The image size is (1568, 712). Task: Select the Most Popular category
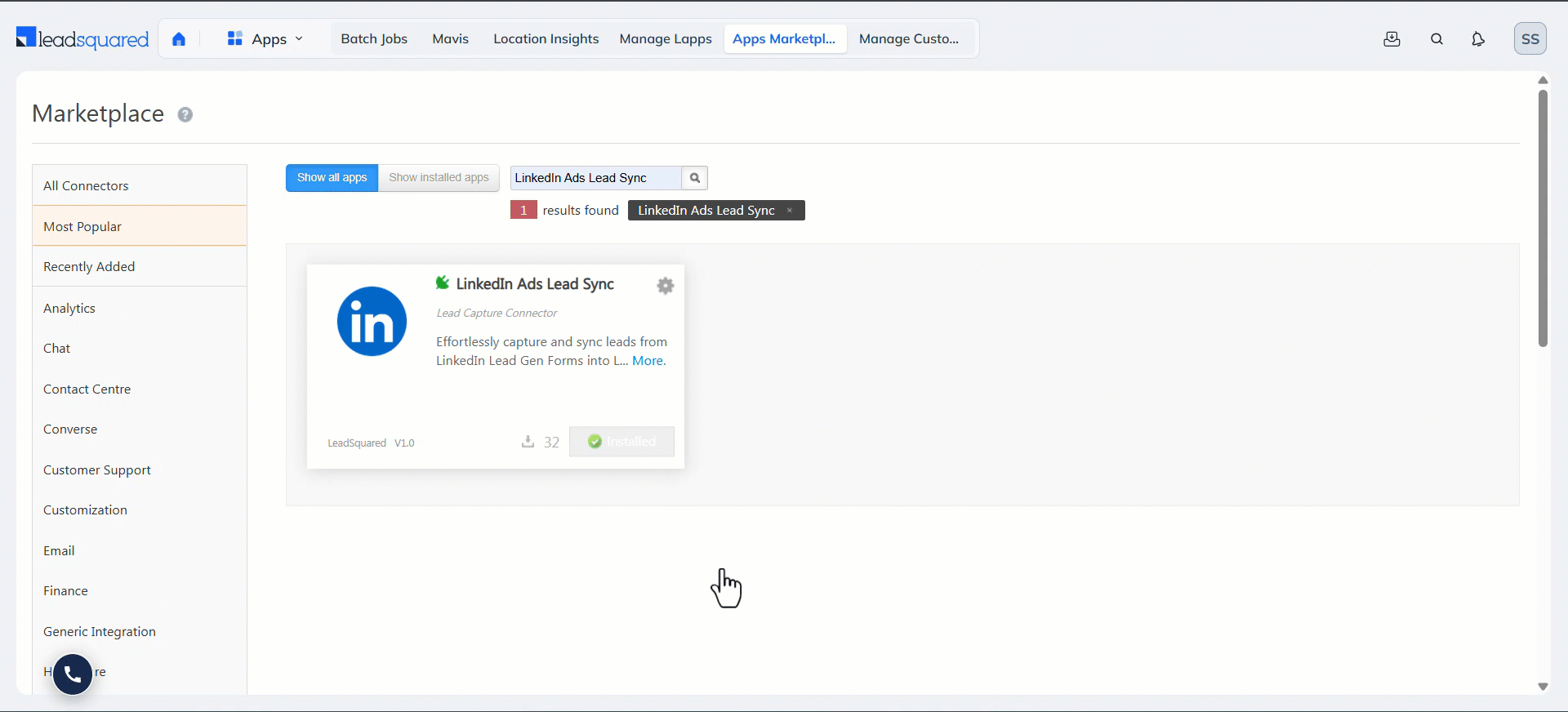tap(140, 226)
